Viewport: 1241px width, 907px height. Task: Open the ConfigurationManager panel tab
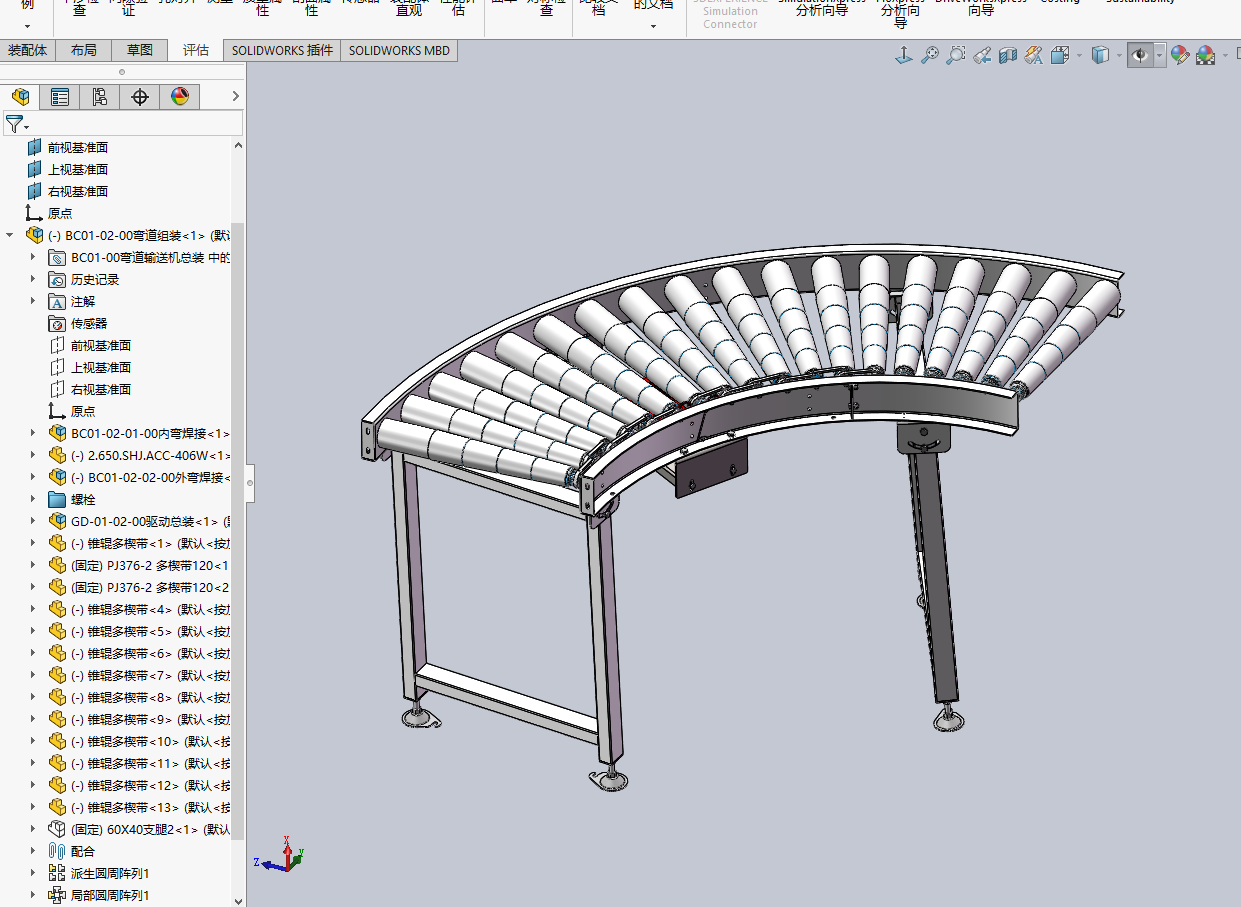point(99,97)
